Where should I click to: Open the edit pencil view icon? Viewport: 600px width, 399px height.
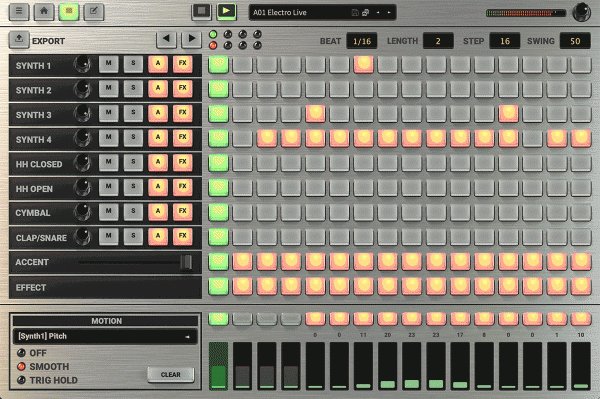pyautogui.click(x=94, y=11)
